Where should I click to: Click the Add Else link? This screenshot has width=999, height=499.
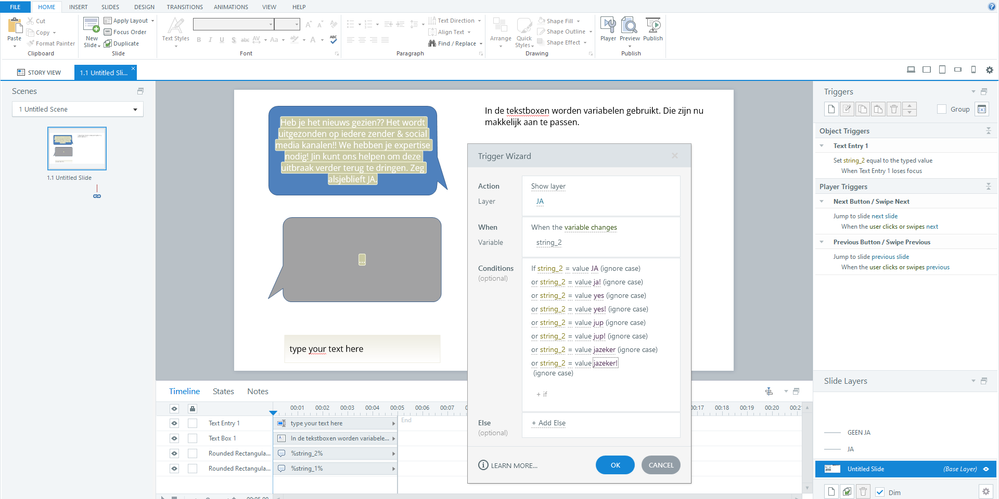(x=550, y=424)
